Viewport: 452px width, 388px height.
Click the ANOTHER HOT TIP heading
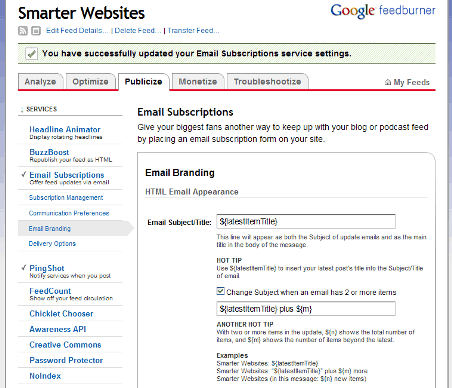(245, 324)
